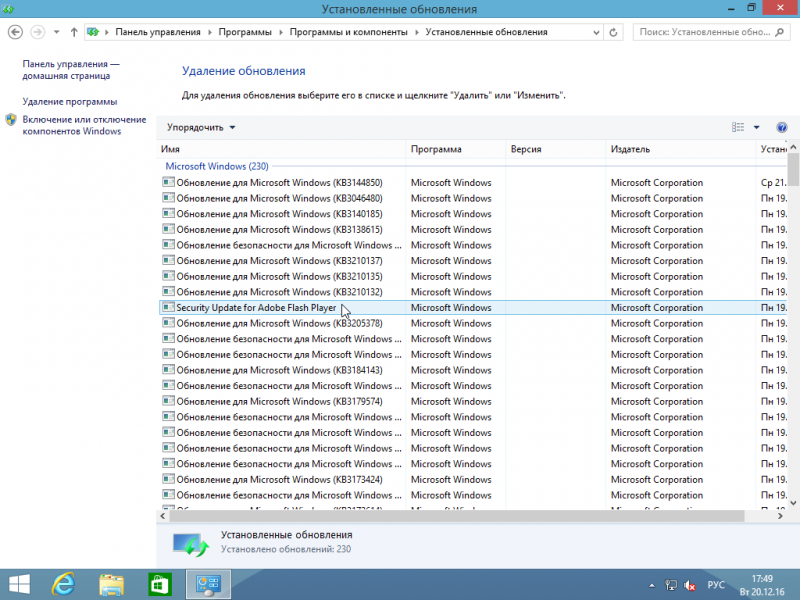Launch Internet Explorer from the taskbar
This screenshot has width=800, height=600.
pos(64,585)
